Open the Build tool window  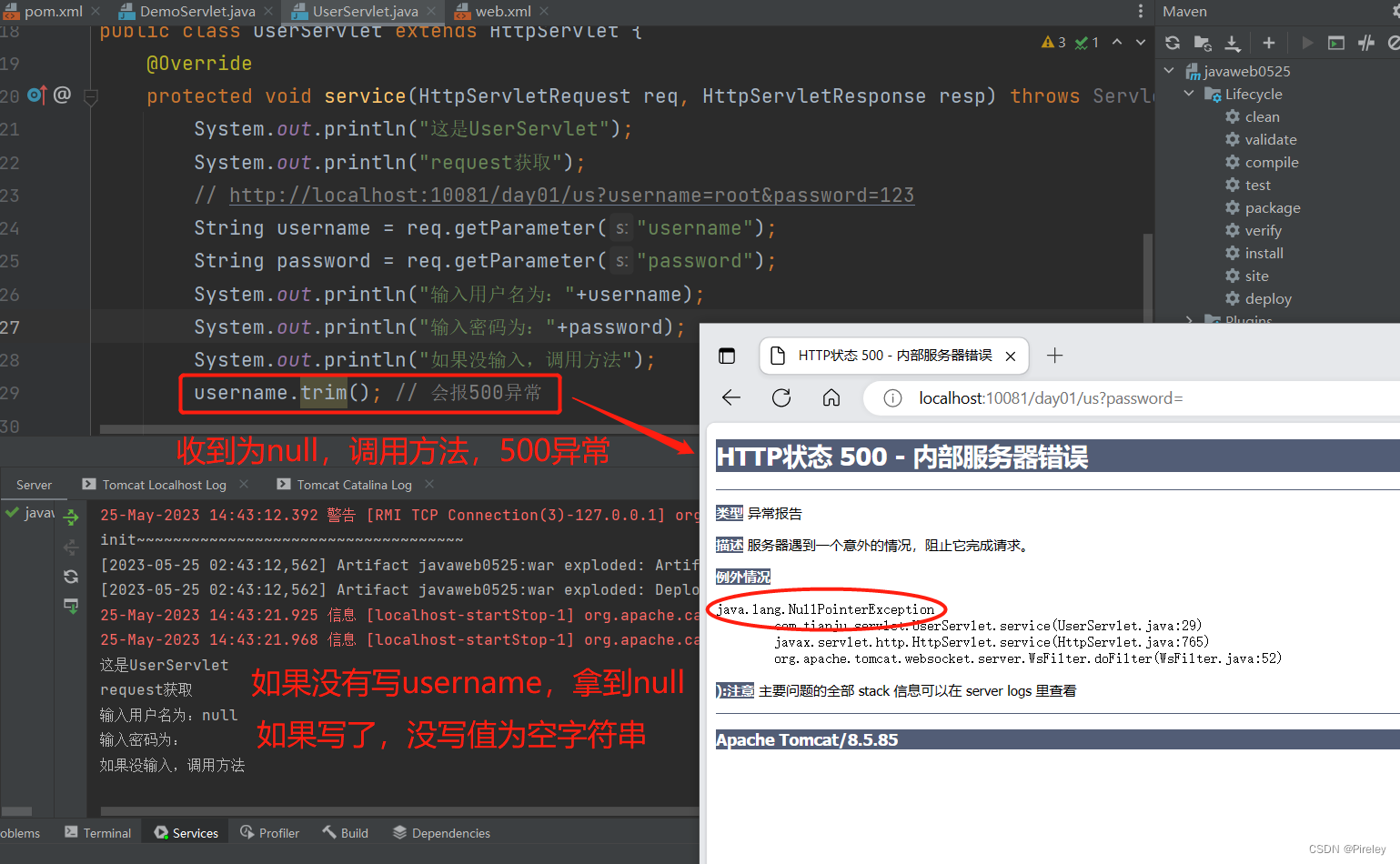tap(345, 833)
